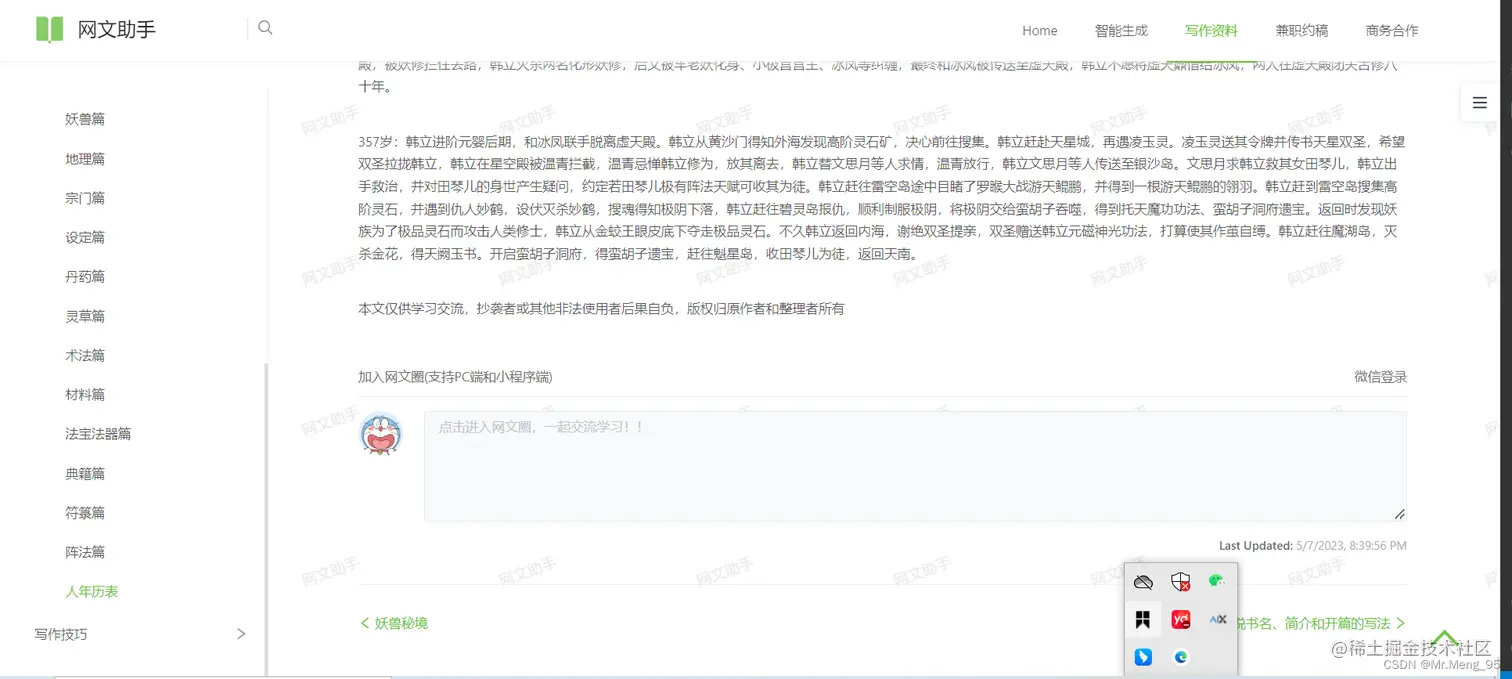Screen dimensions: 1512x679
Task: Click the Doraemon avatar thumbnail
Action: click(x=381, y=434)
